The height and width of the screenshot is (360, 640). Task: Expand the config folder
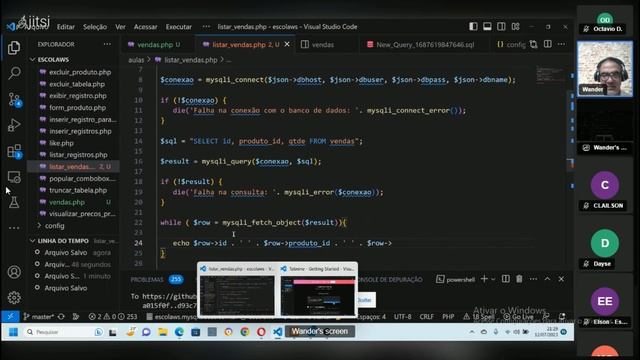coord(54,226)
